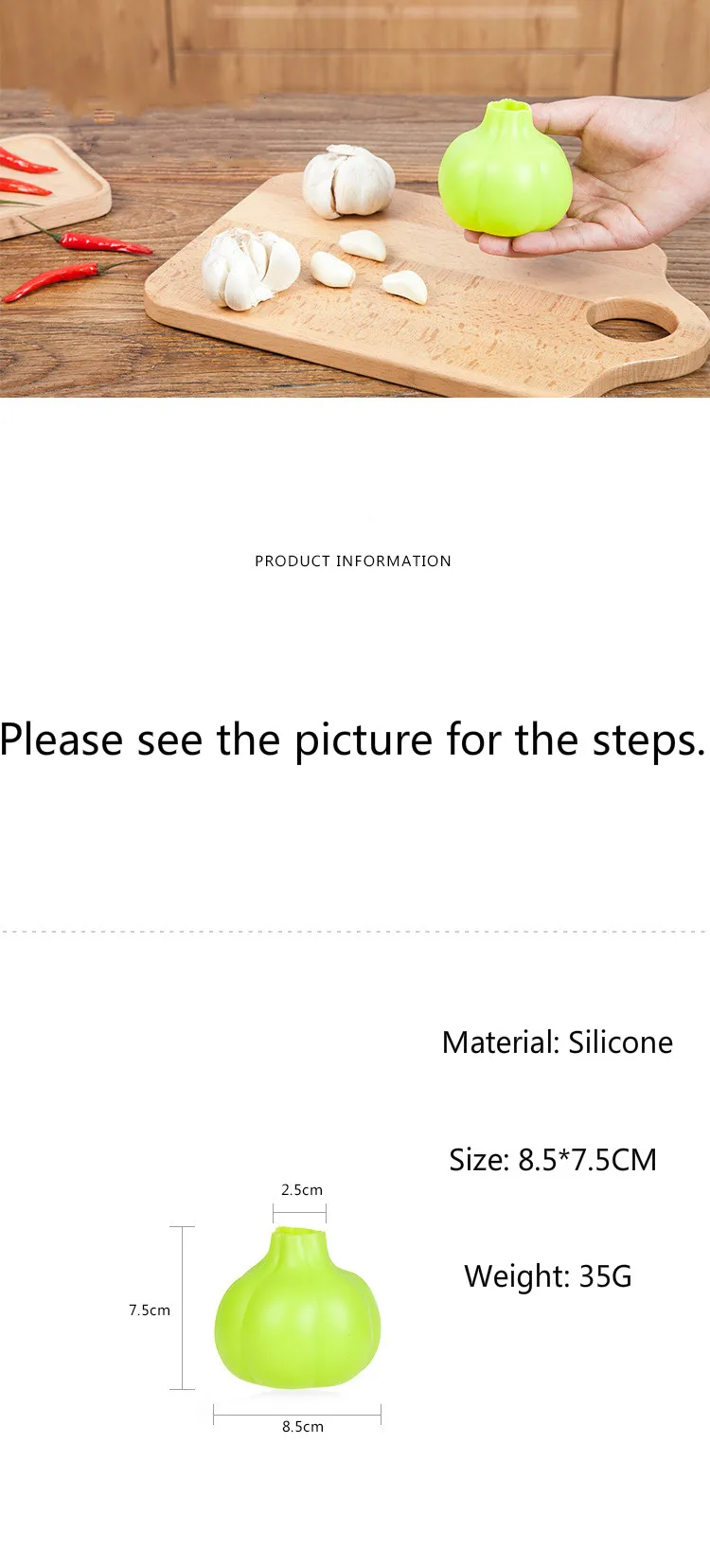The image size is (710, 1568).
Task: Click the whole garlic bulb on board
Action: click(x=348, y=181)
